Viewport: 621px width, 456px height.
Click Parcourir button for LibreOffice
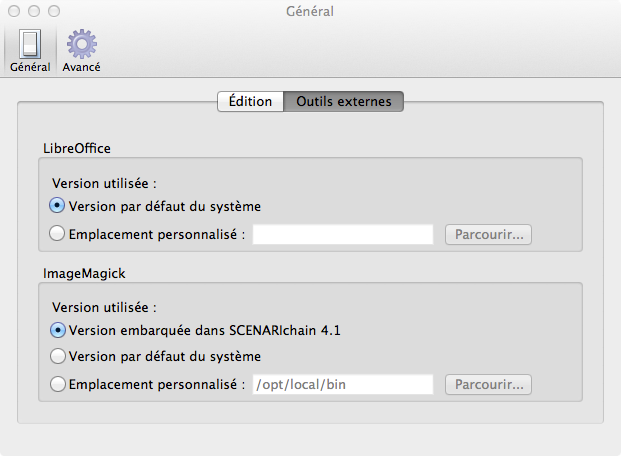click(488, 235)
